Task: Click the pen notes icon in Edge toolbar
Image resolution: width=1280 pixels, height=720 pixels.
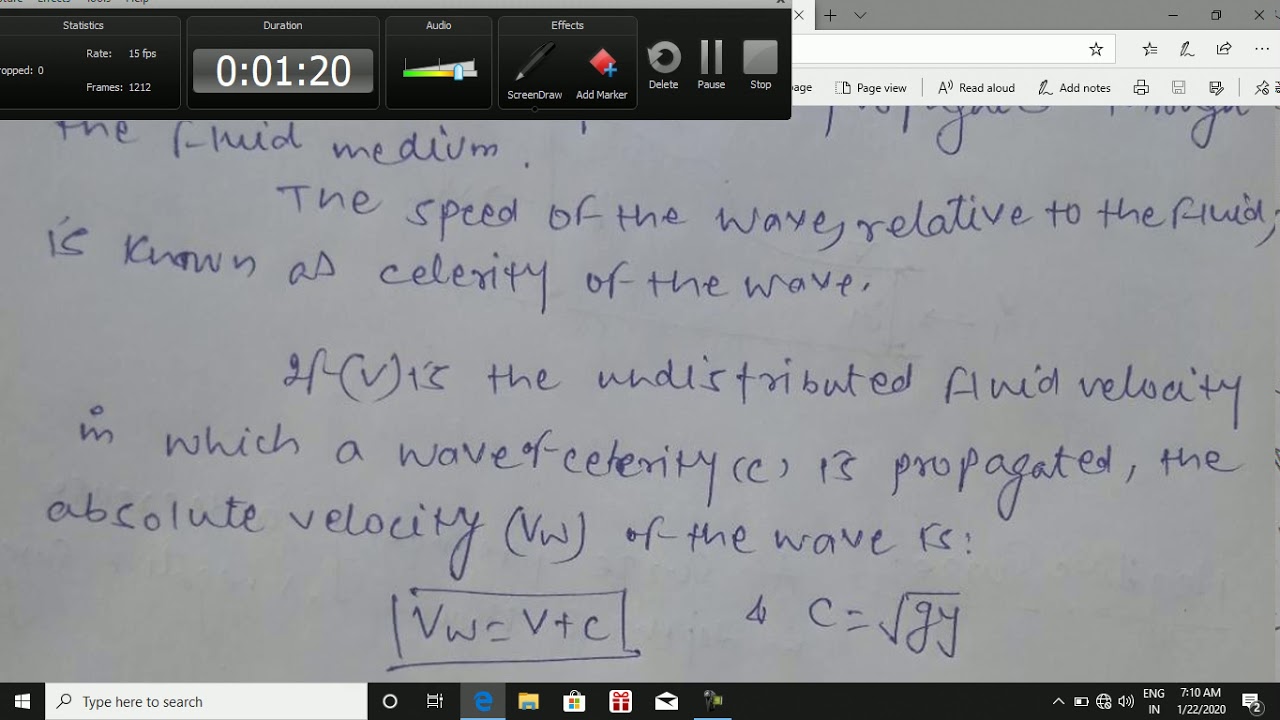Action: pyautogui.click(x=1187, y=49)
